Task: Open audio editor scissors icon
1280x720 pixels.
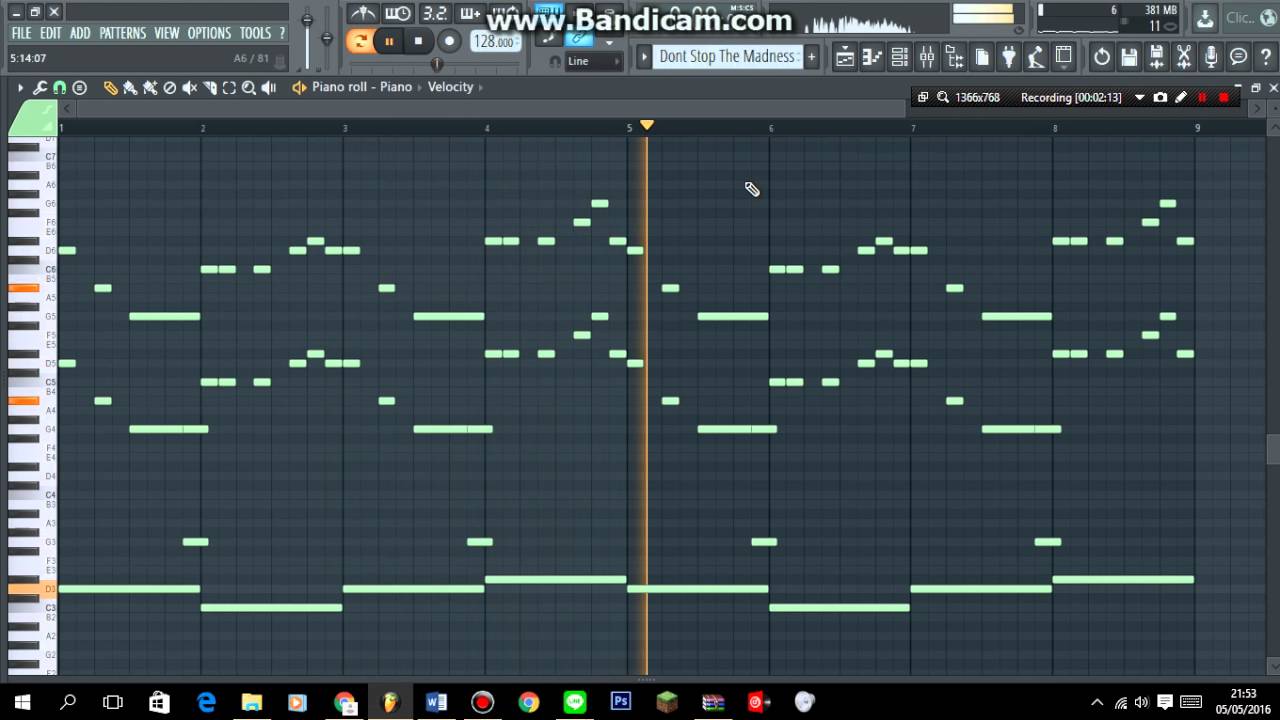Action: click(1184, 57)
